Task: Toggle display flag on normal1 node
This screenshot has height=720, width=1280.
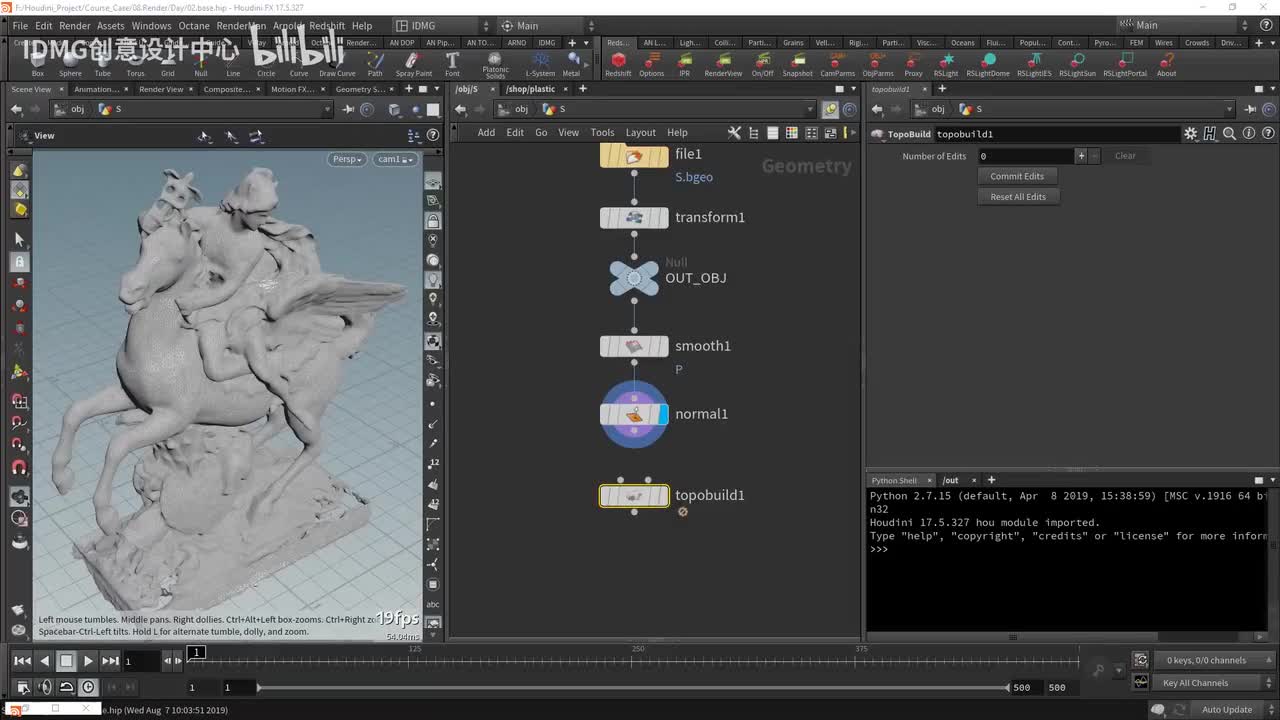Action: 663,414
